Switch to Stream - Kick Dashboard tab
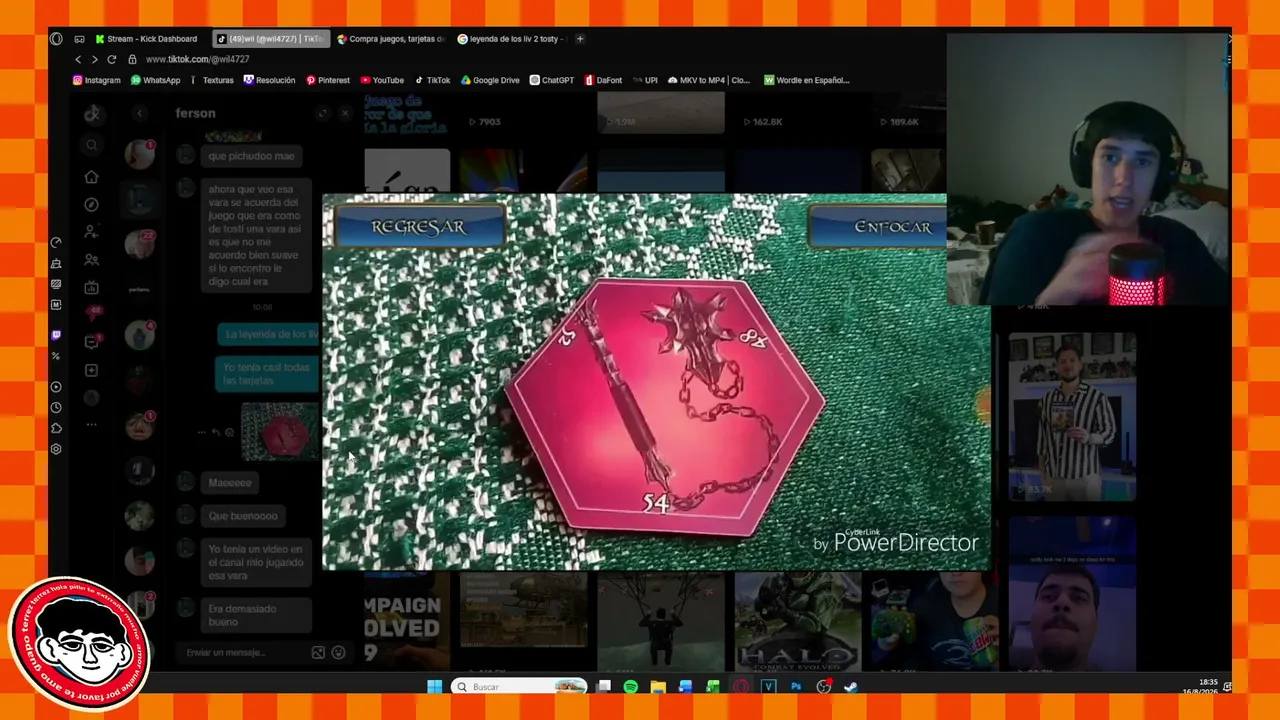Image resolution: width=1280 pixels, height=720 pixels. point(147,39)
